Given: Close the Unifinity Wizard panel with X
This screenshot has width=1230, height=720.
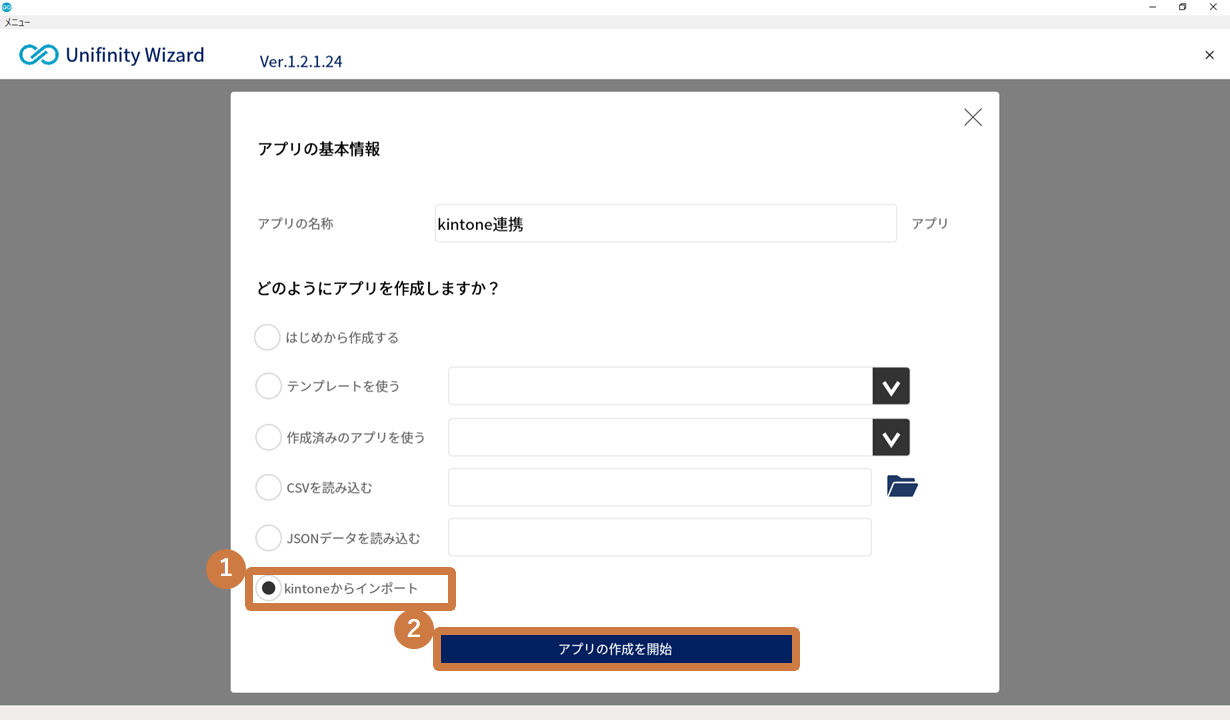Looking at the screenshot, I should pyautogui.click(x=1209, y=55).
